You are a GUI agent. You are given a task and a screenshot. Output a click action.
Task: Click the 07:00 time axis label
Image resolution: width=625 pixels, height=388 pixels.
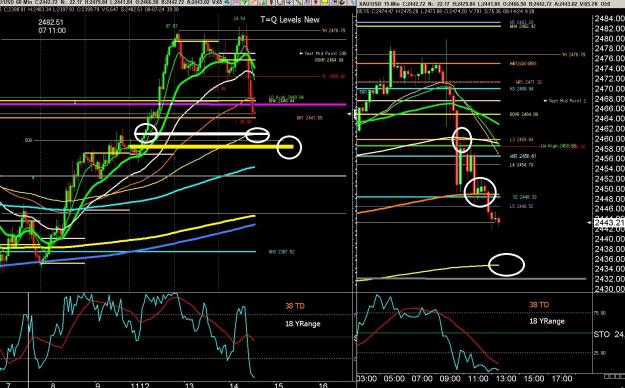click(423, 378)
